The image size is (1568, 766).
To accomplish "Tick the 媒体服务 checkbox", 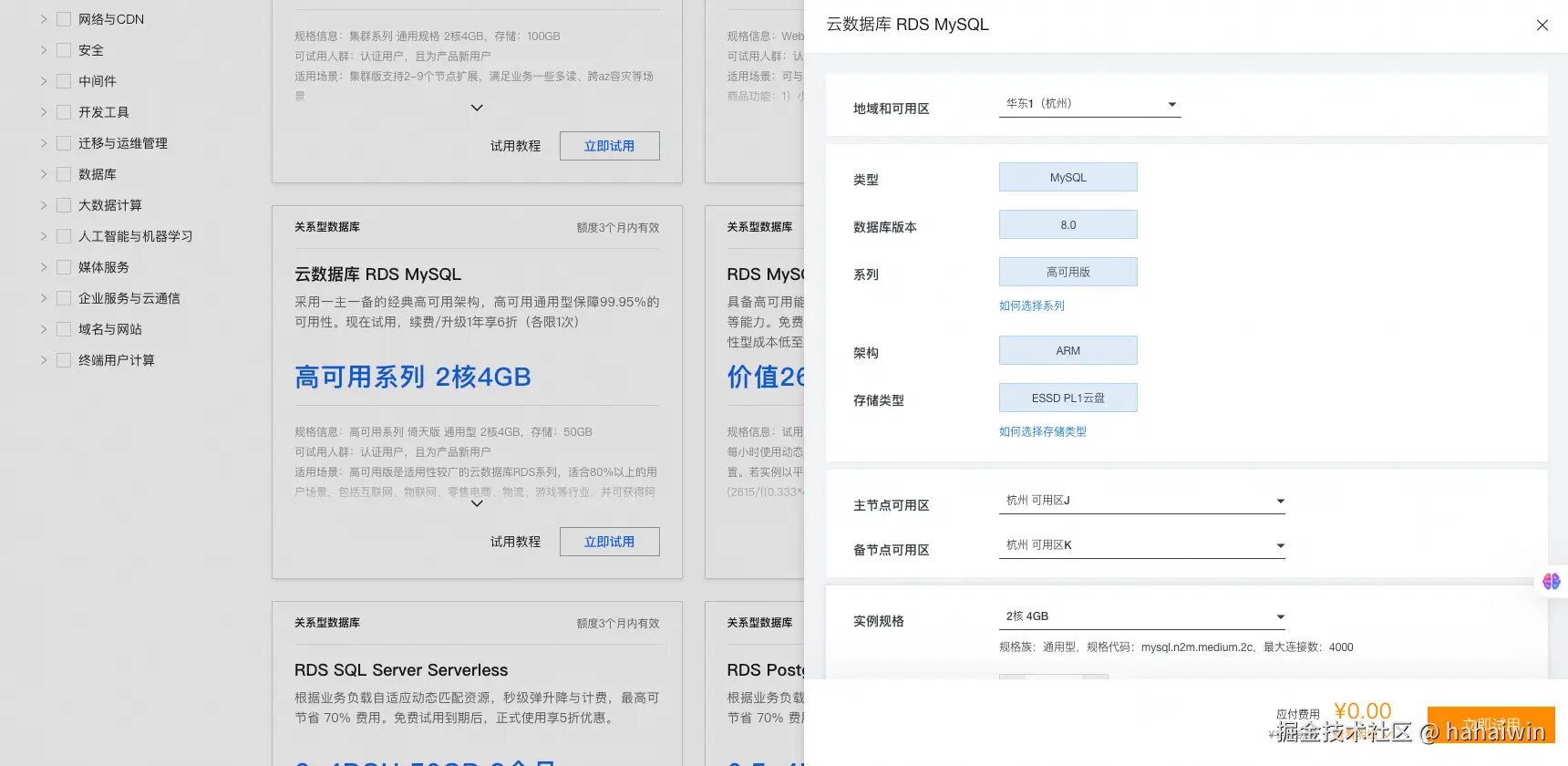I will pyautogui.click(x=64, y=267).
